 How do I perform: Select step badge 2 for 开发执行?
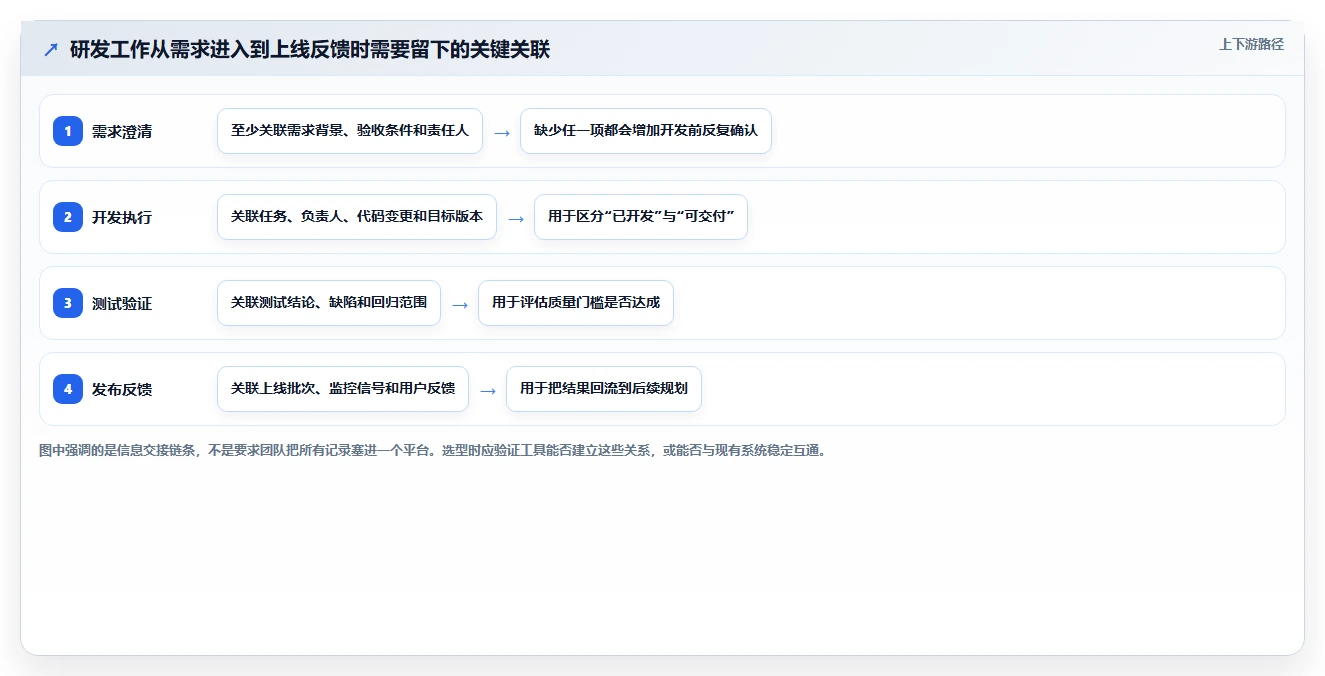click(x=68, y=217)
